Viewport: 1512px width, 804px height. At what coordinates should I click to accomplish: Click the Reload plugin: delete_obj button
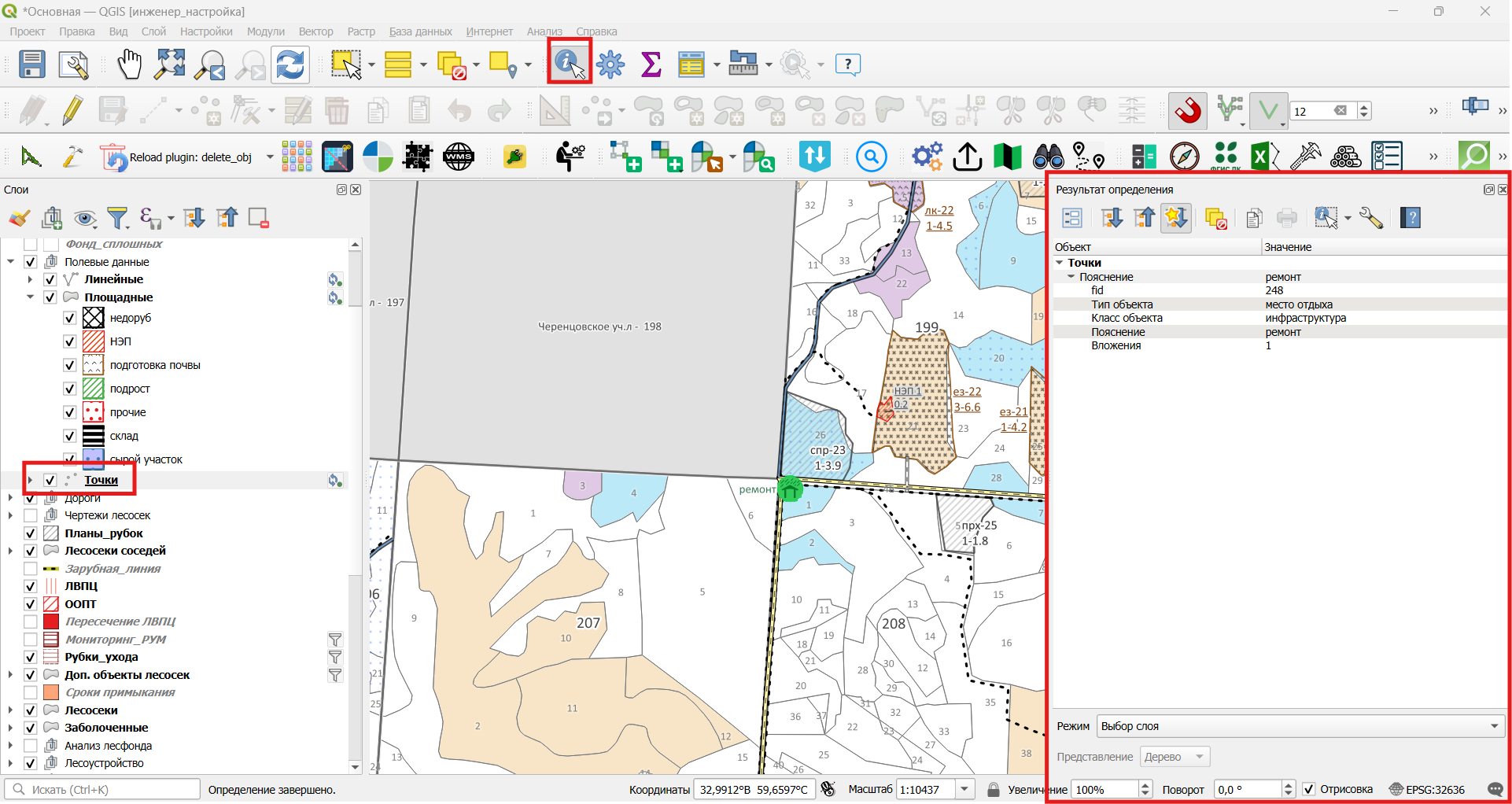[178, 157]
